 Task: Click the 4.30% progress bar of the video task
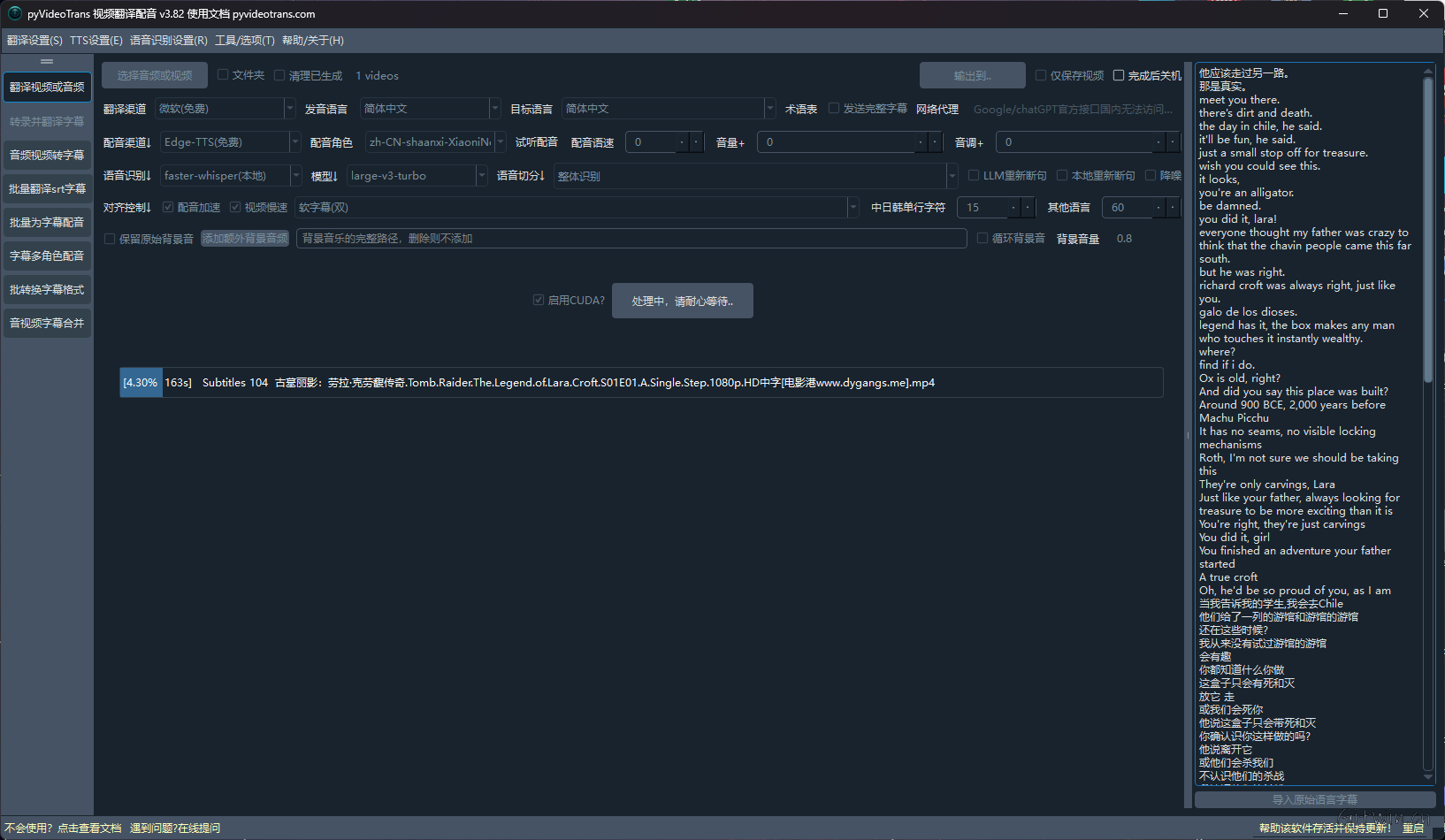tap(141, 383)
